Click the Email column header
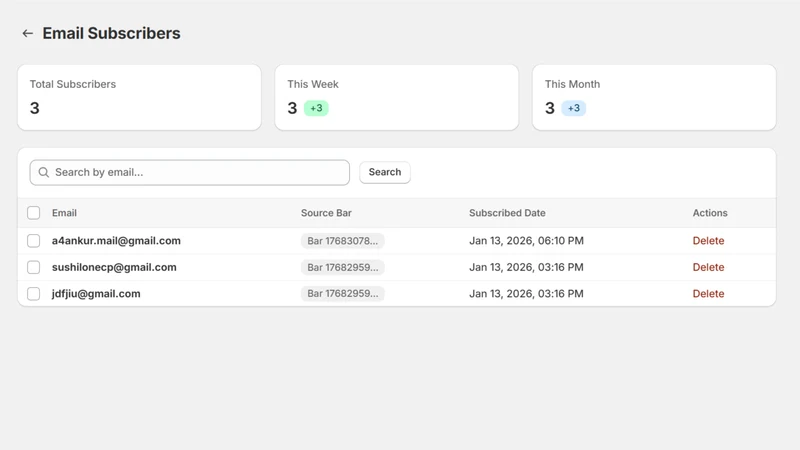 point(64,213)
